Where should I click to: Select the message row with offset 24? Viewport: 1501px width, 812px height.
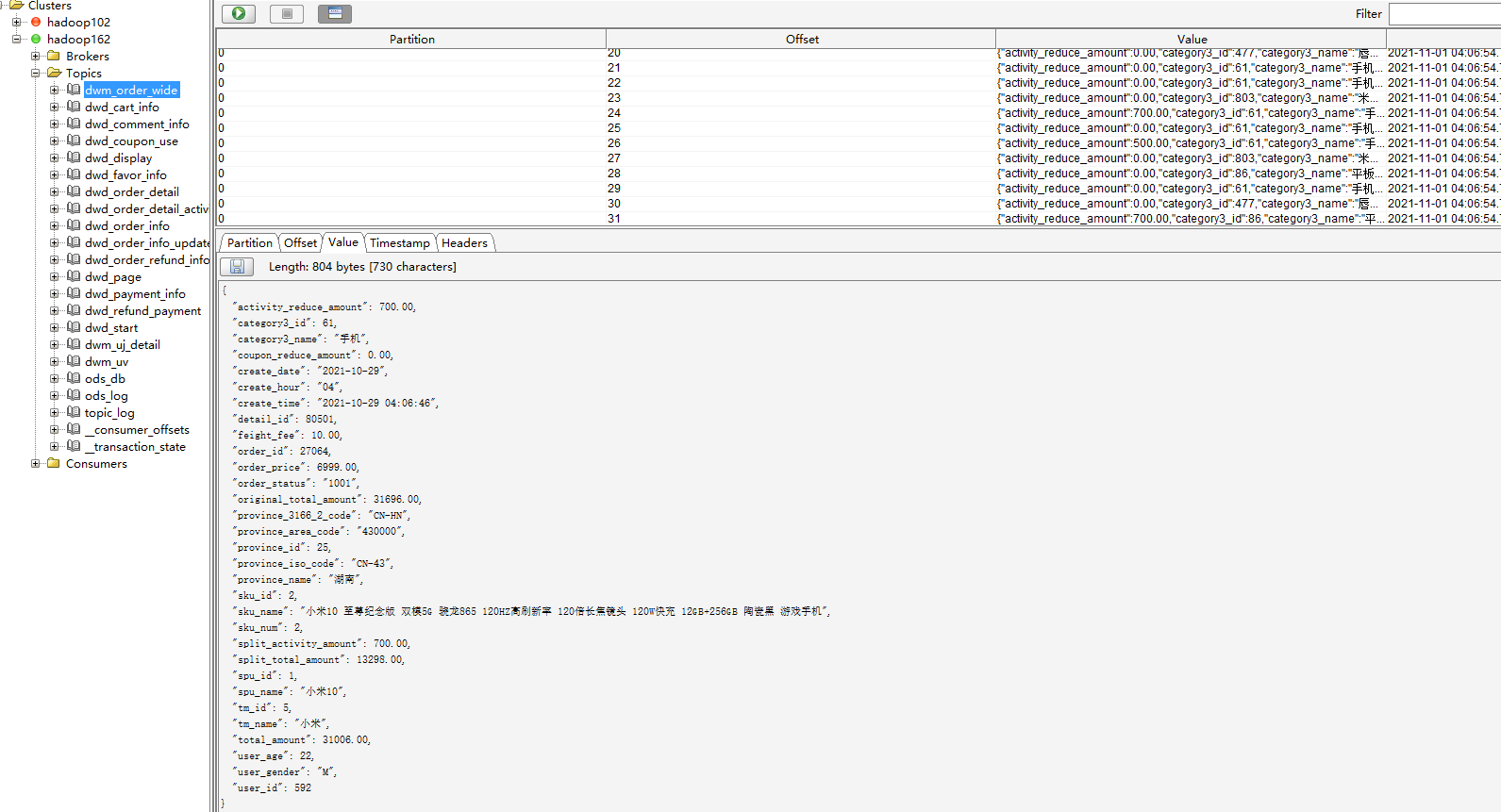tap(859, 113)
